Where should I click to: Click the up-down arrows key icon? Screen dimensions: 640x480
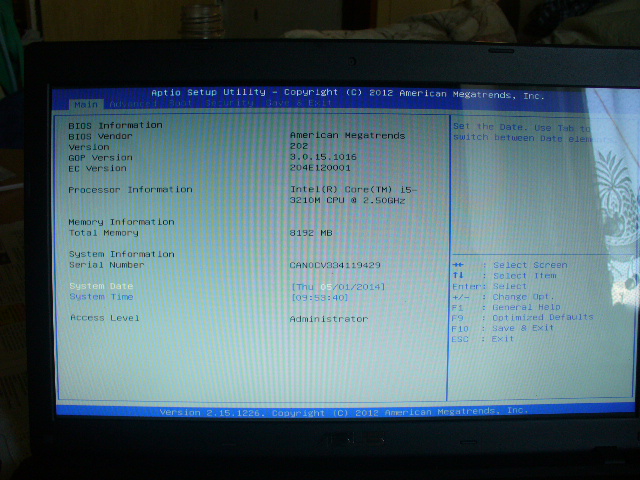coord(458,276)
